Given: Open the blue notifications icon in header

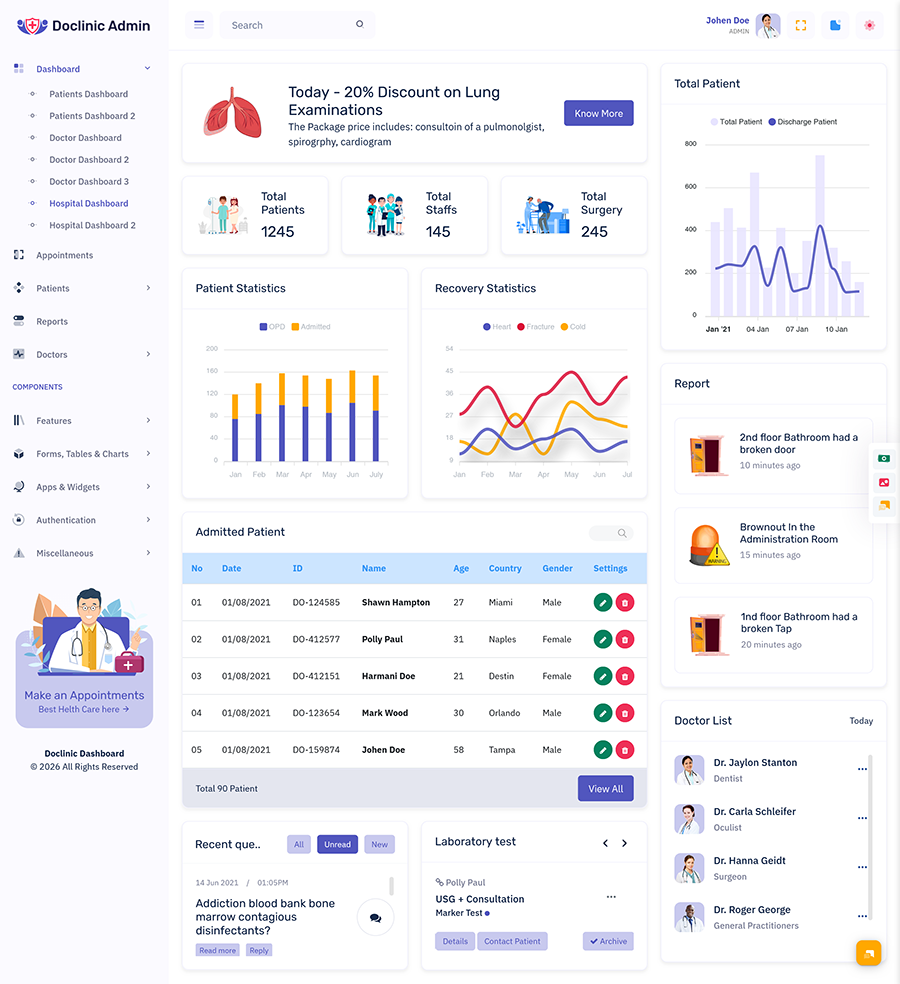Looking at the screenshot, I should [x=835, y=25].
